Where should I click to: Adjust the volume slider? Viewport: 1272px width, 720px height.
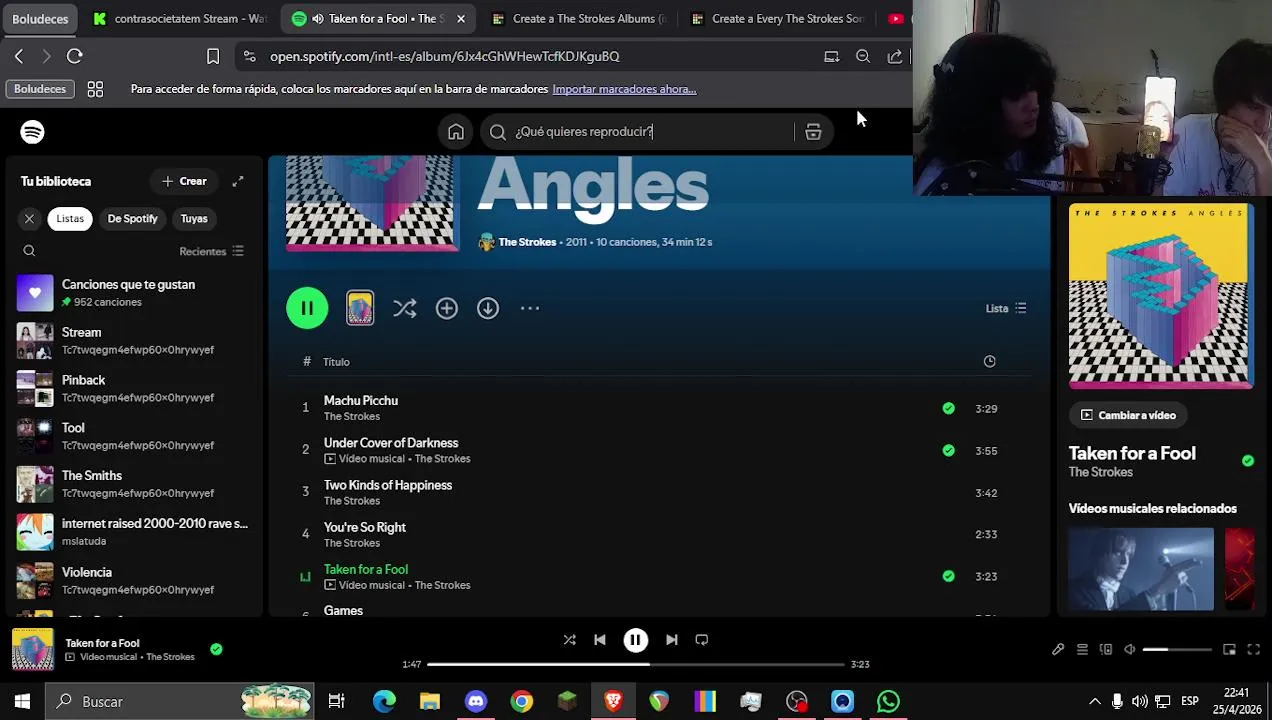[1178, 650]
